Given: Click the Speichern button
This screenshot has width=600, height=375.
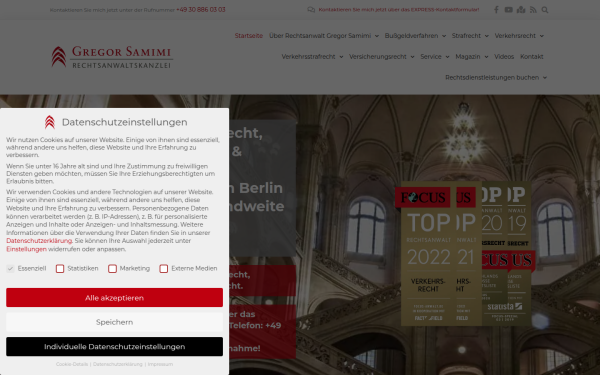Looking at the screenshot, I should pos(114,322).
